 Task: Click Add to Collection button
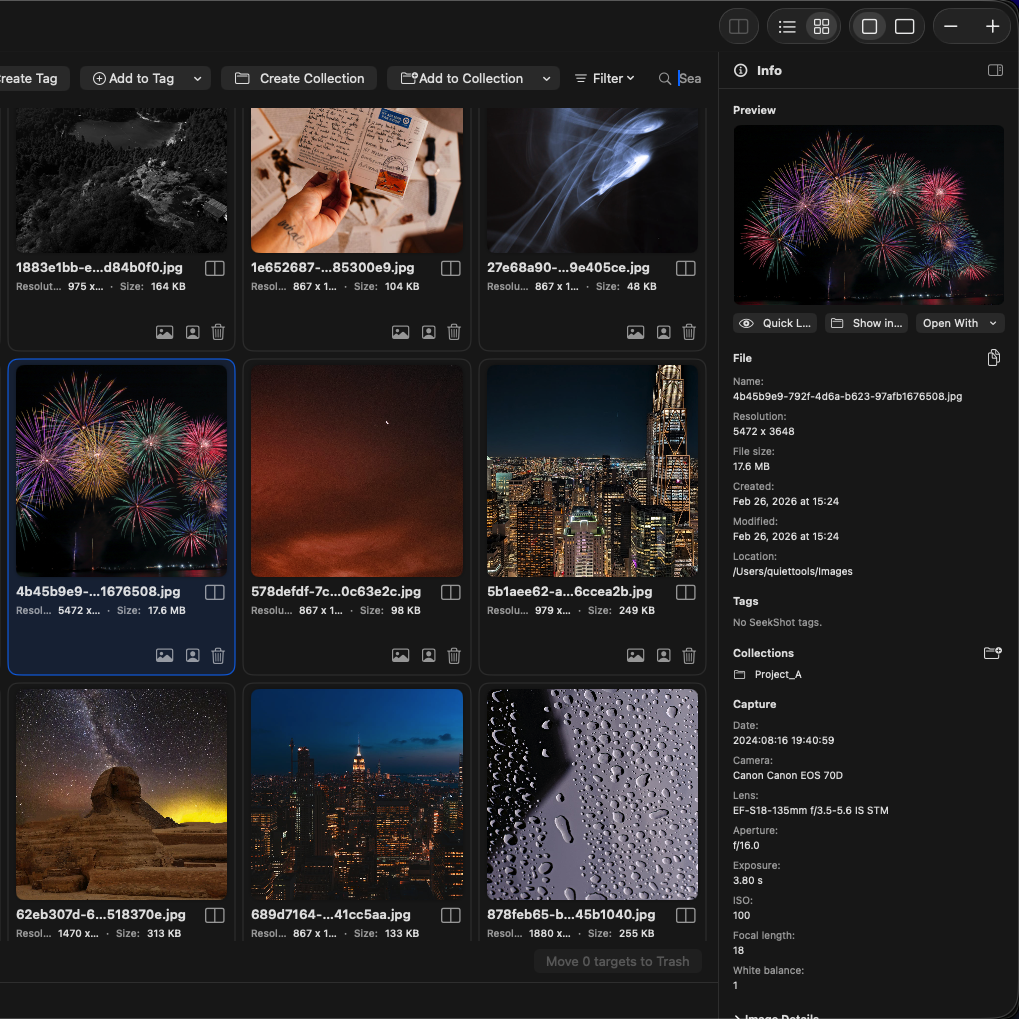pos(461,79)
